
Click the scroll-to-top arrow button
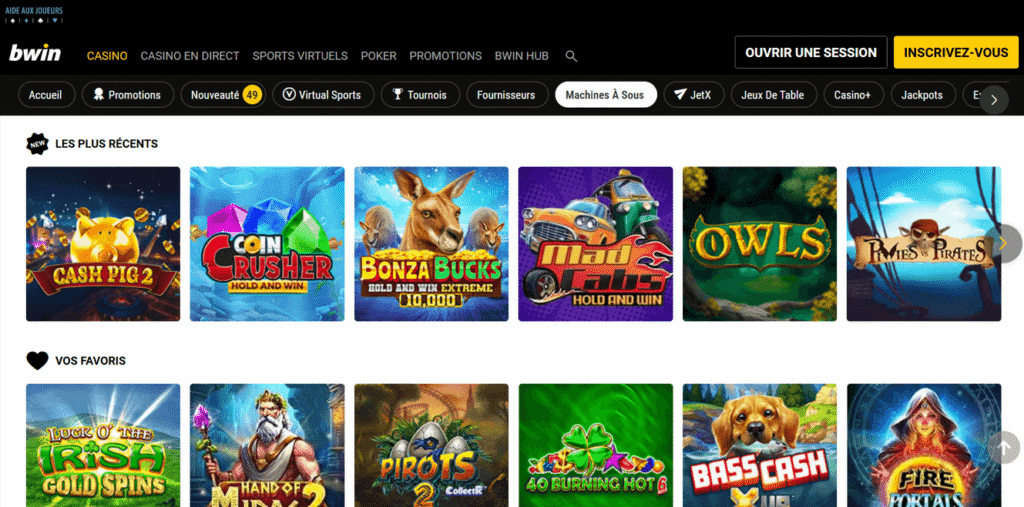[1003, 447]
